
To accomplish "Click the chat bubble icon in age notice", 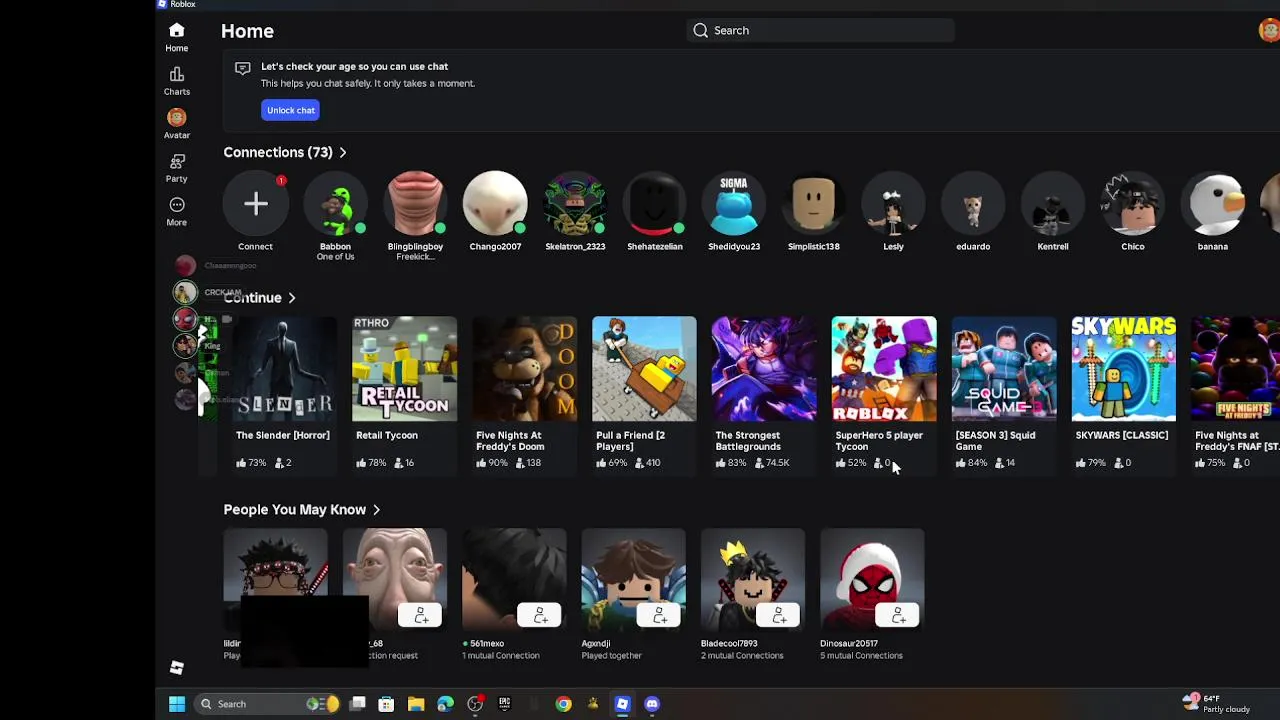I will point(242,68).
